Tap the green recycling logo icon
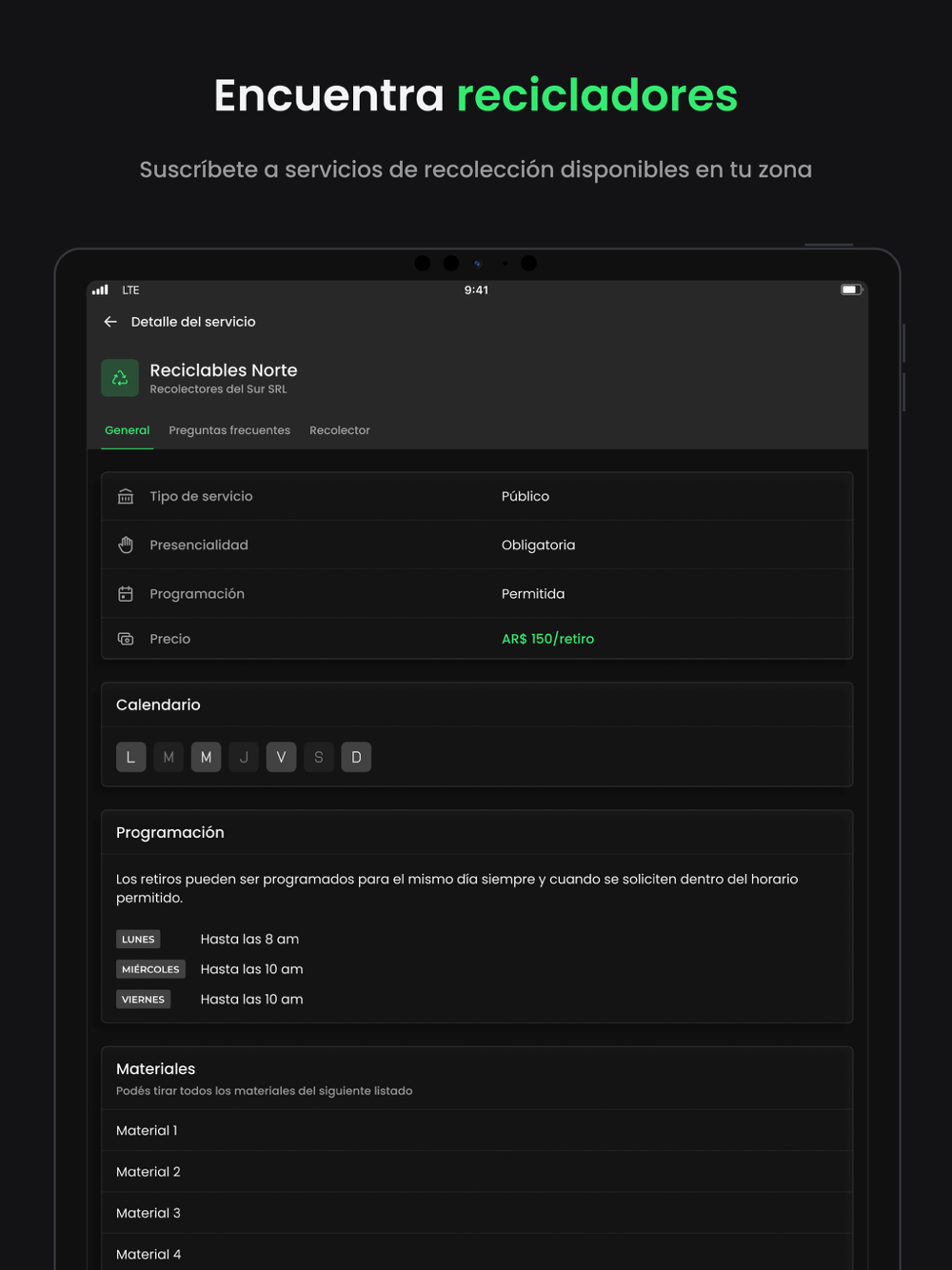 pos(120,378)
